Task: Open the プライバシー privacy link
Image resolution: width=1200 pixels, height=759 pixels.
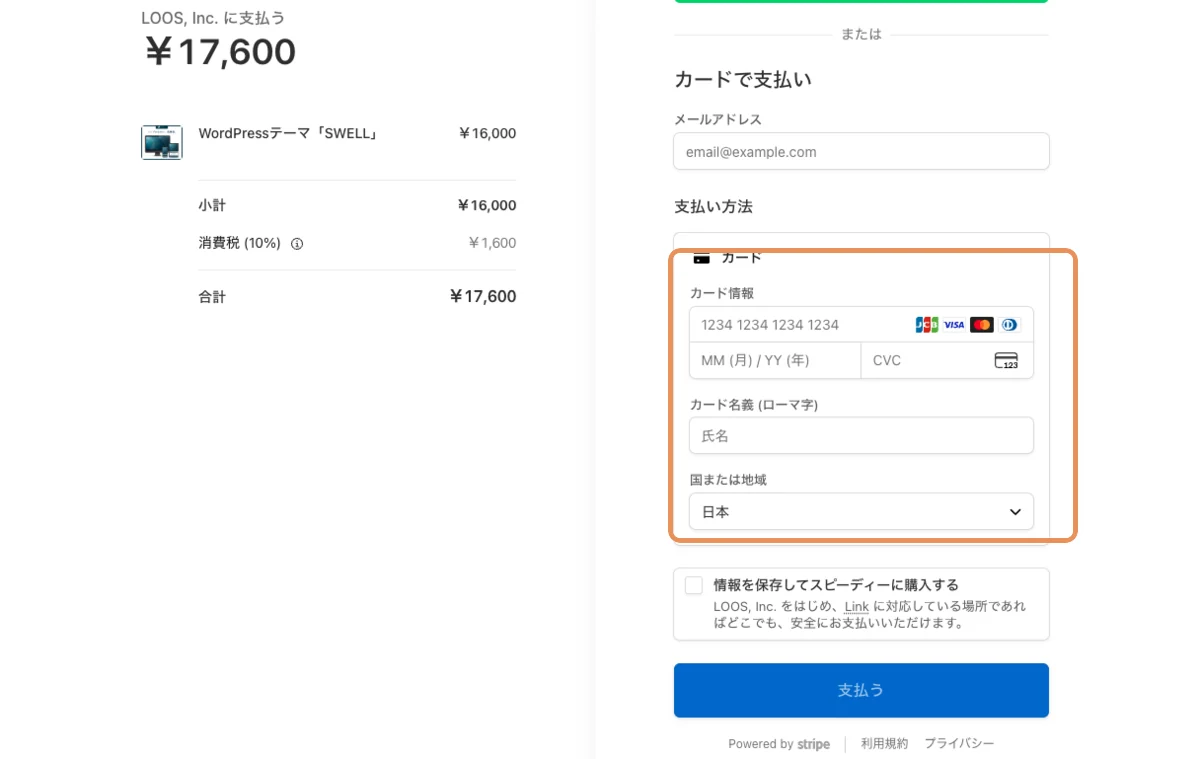Action: [x=959, y=744]
